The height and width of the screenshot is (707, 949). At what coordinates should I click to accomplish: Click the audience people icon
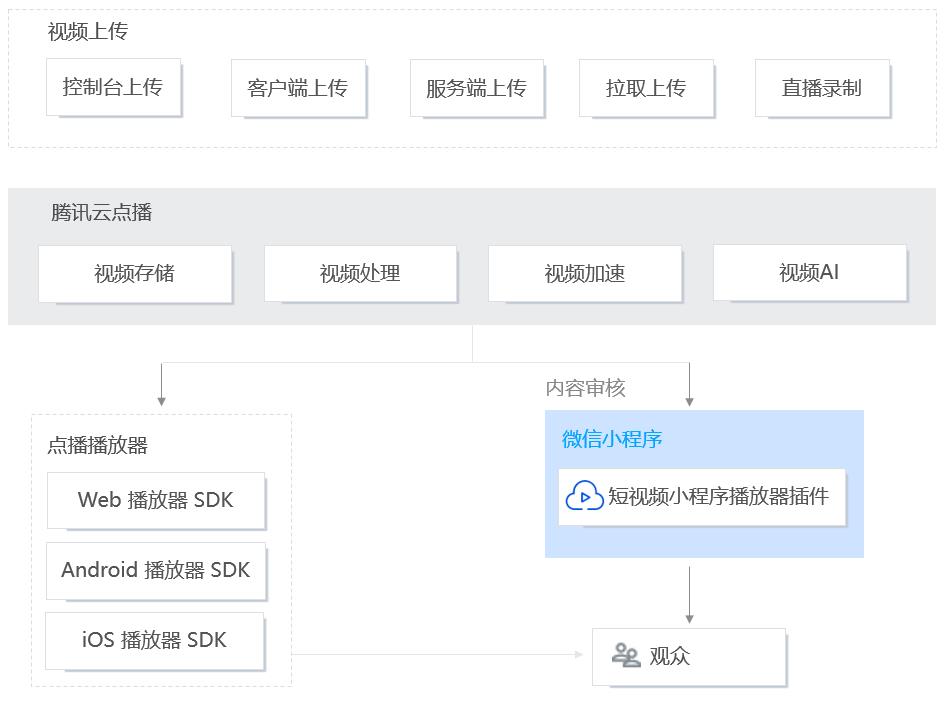pyautogui.click(x=626, y=655)
